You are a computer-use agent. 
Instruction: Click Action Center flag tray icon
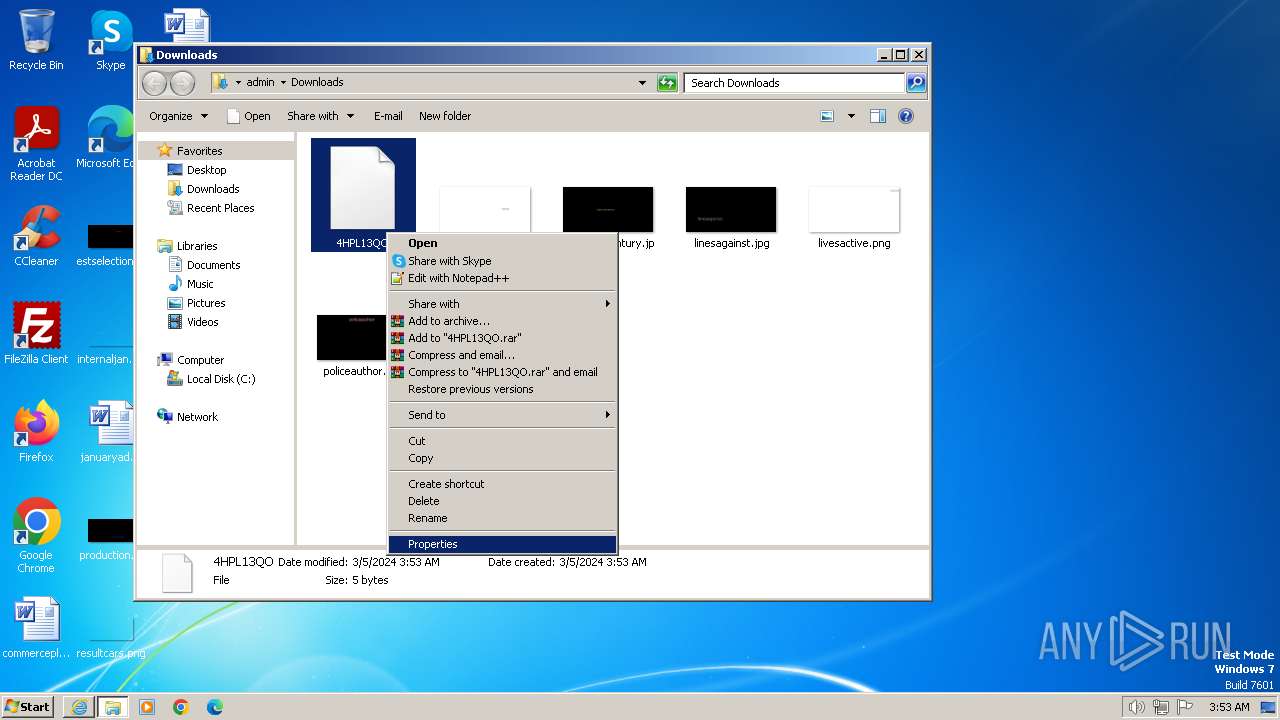pos(1185,707)
